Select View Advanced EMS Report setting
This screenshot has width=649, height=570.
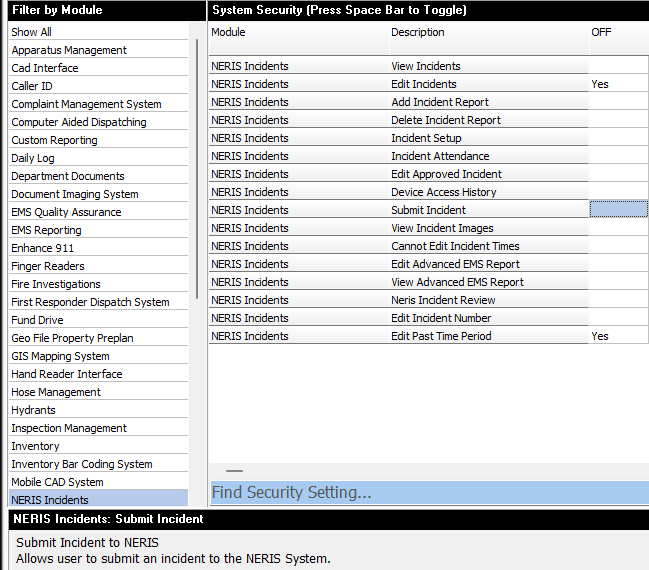(x=489, y=282)
